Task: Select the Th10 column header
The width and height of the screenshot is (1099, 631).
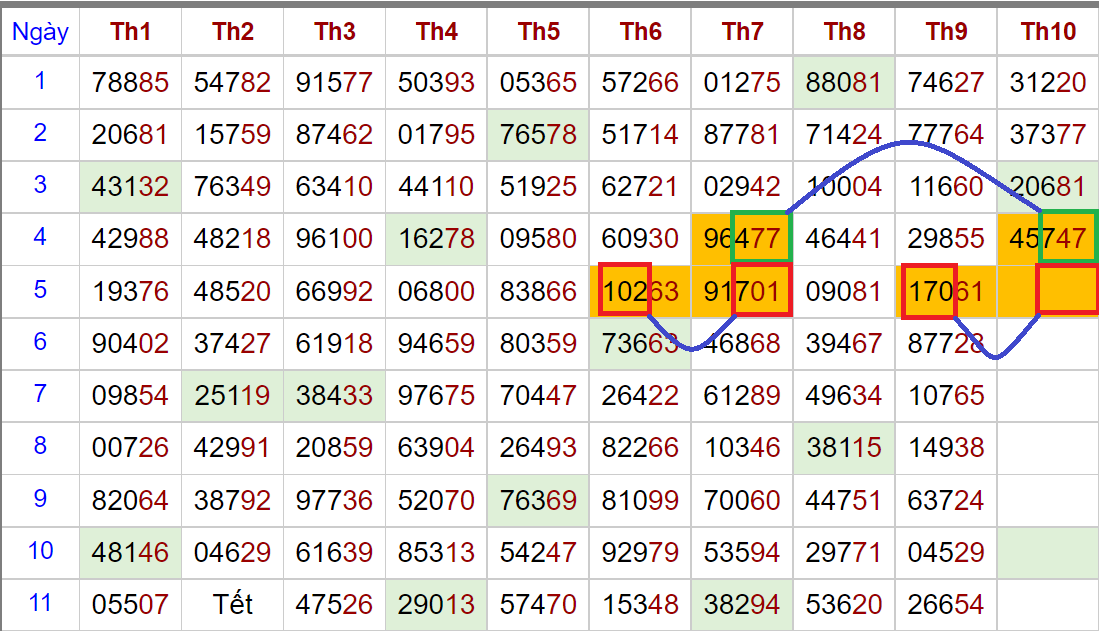Action: tap(1048, 32)
